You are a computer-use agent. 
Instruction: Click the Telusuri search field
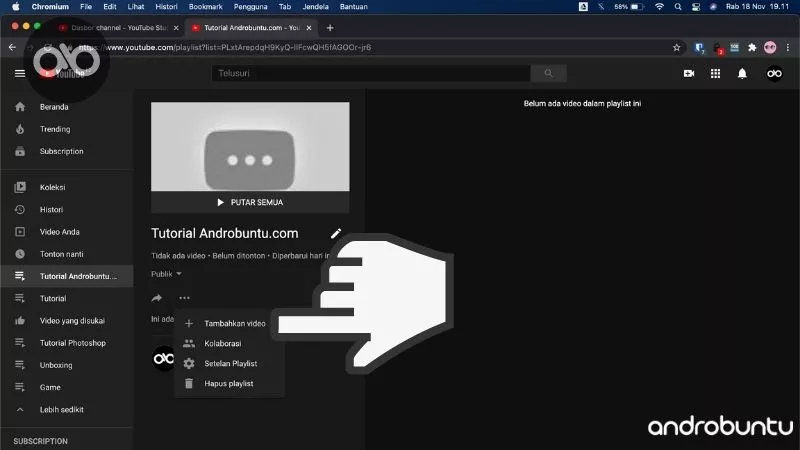point(371,73)
